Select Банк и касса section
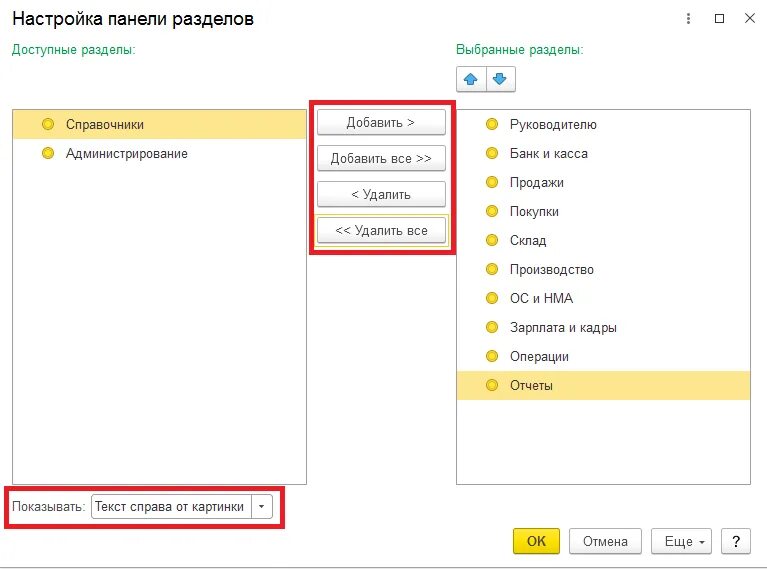 pyautogui.click(x=603, y=153)
